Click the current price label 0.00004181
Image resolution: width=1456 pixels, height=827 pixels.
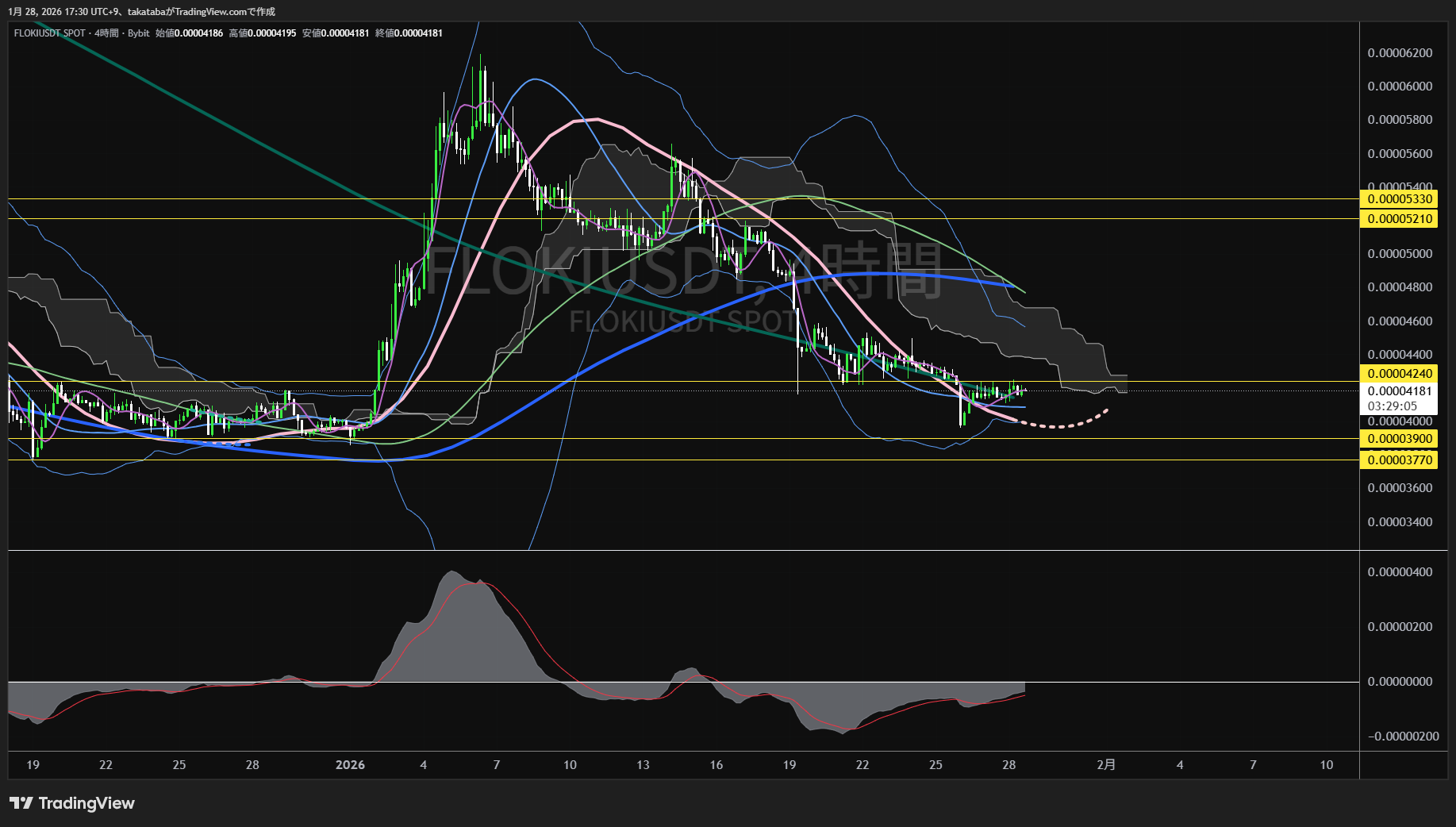click(1400, 391)
